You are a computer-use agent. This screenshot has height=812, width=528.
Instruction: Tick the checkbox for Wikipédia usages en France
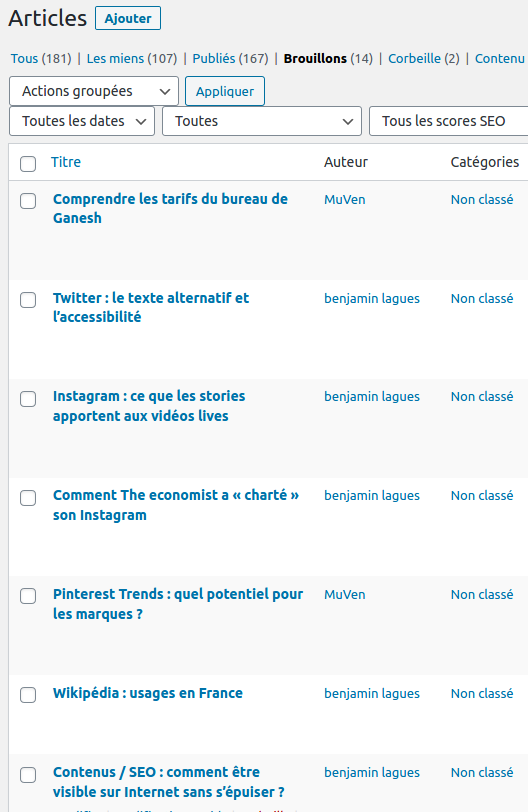pos(28,694)
